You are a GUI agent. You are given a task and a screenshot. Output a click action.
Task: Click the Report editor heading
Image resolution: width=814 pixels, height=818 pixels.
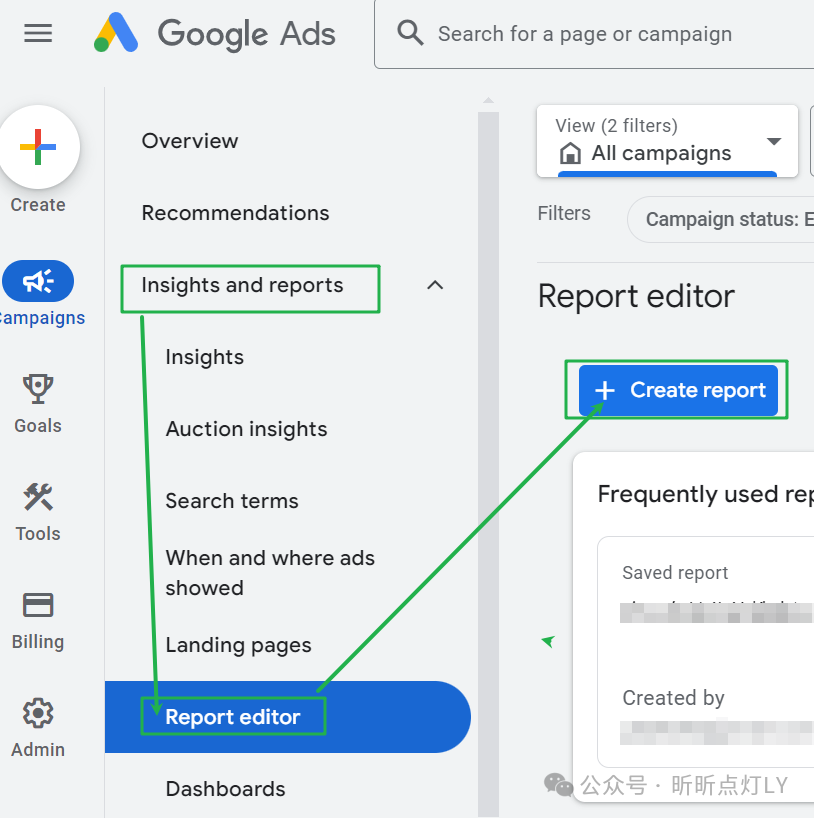[x=636, y=296]
